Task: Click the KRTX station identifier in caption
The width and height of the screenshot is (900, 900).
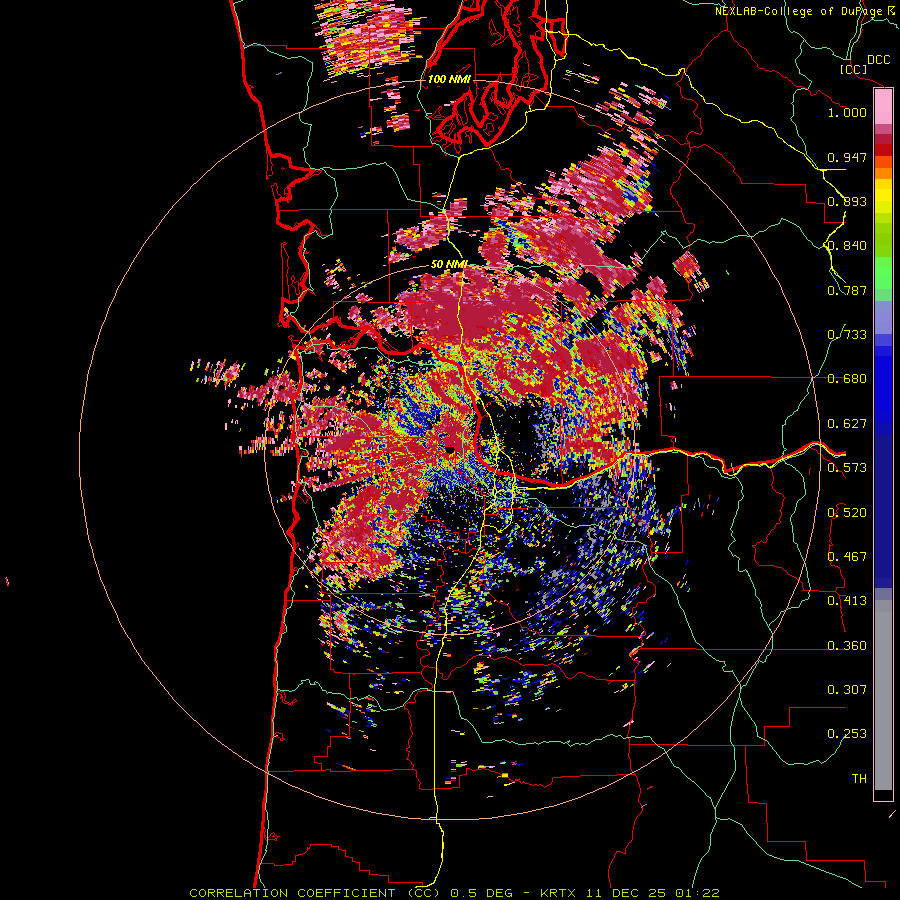Action: pyautogui.click(x=558, y=893)
